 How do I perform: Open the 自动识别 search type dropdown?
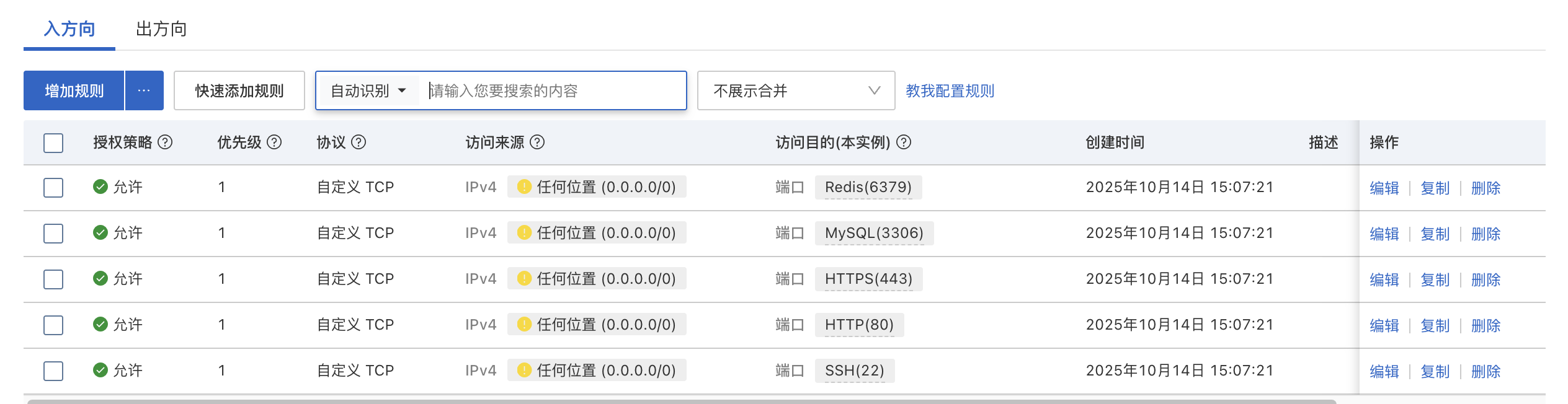(368, 91)
